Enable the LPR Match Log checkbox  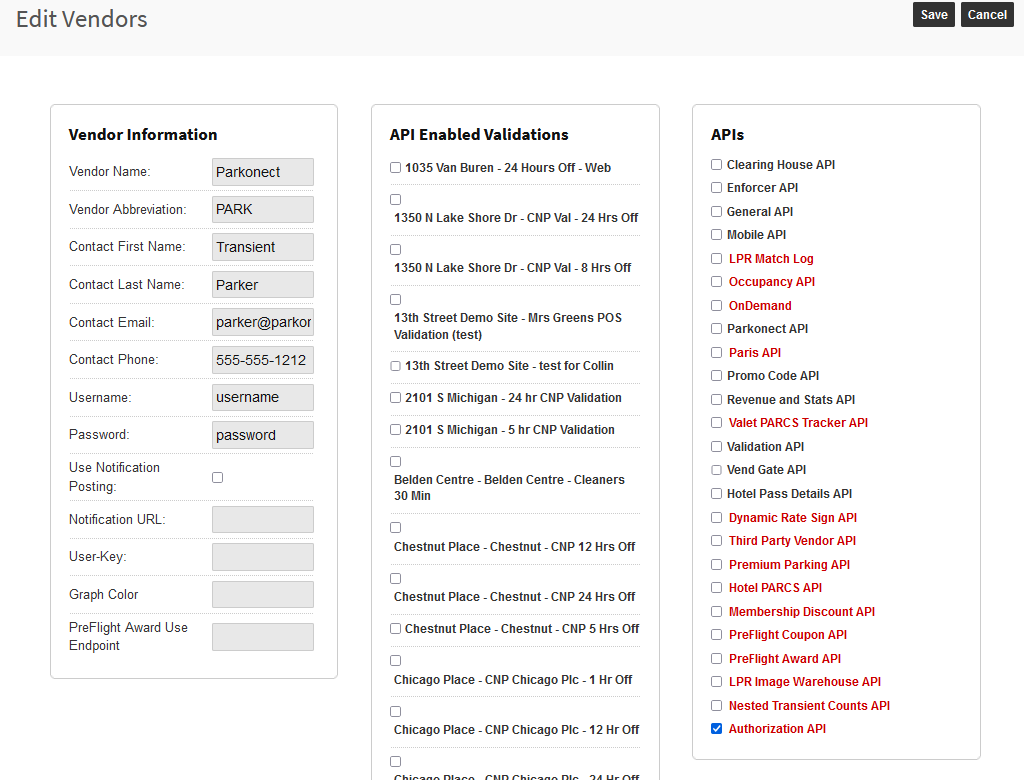[716, 259]
